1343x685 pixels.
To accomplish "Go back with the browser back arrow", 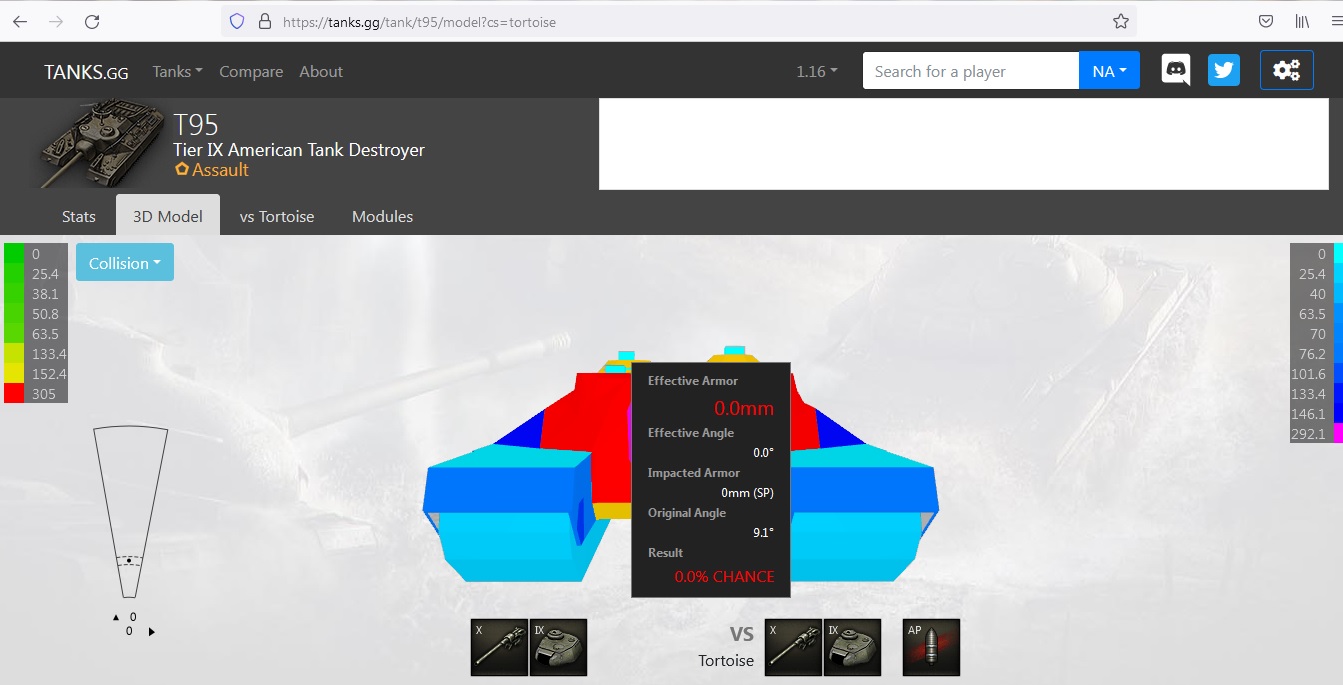I will [20, 21].
